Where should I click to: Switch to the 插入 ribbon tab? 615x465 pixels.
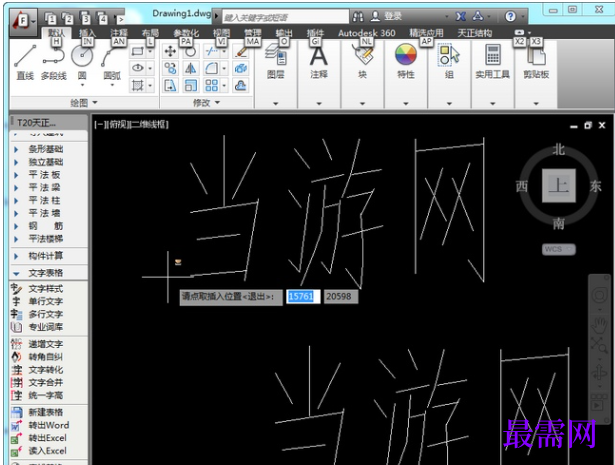click(87, 33)
